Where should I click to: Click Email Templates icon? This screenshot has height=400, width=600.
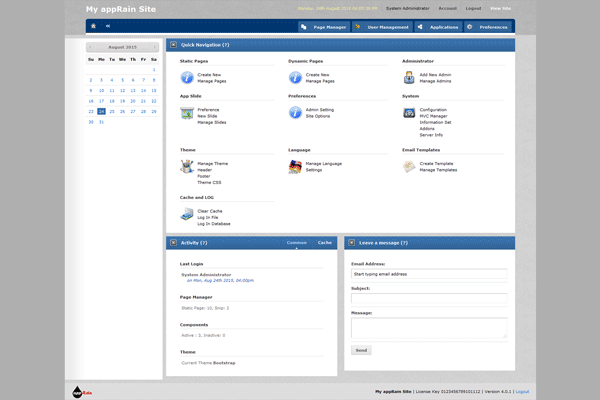pyautogui.click(x=409, y=167)
